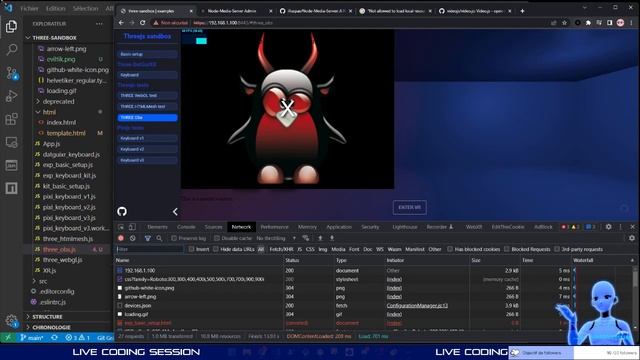Collapse the html folder
640x360 pixels.
coord(38,112)
